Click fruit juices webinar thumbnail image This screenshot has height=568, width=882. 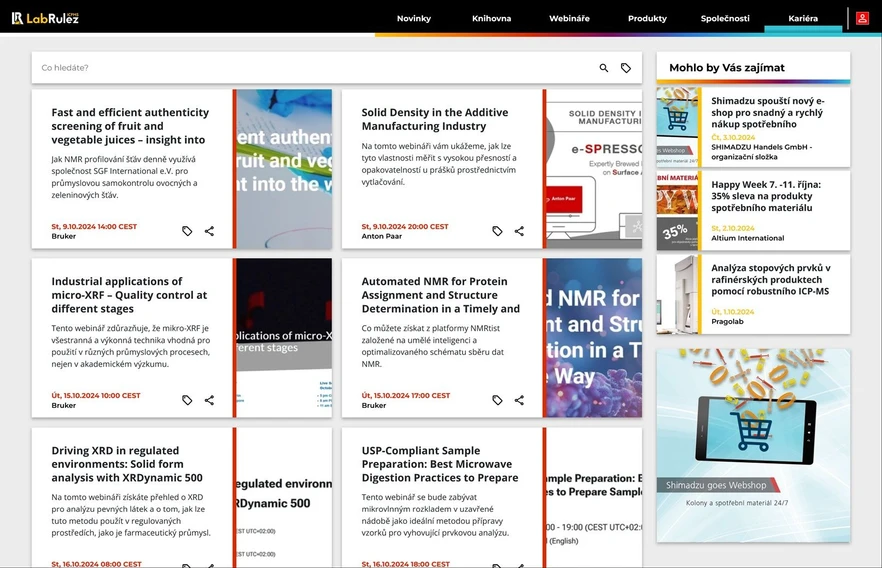[x=284, y=169]
